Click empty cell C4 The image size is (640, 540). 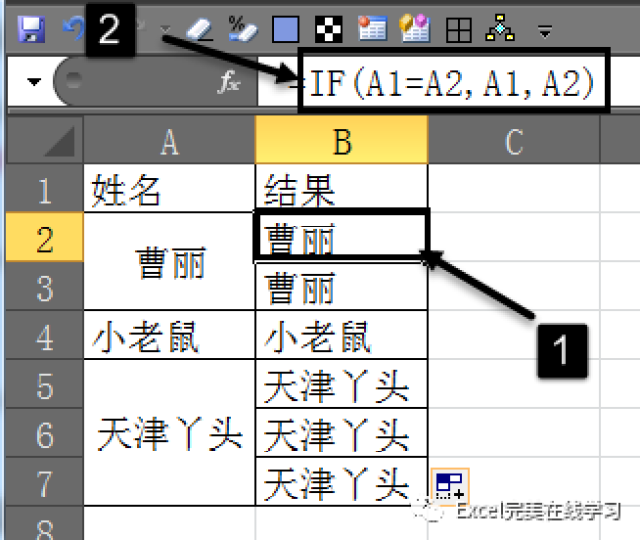tap(514, 335)
